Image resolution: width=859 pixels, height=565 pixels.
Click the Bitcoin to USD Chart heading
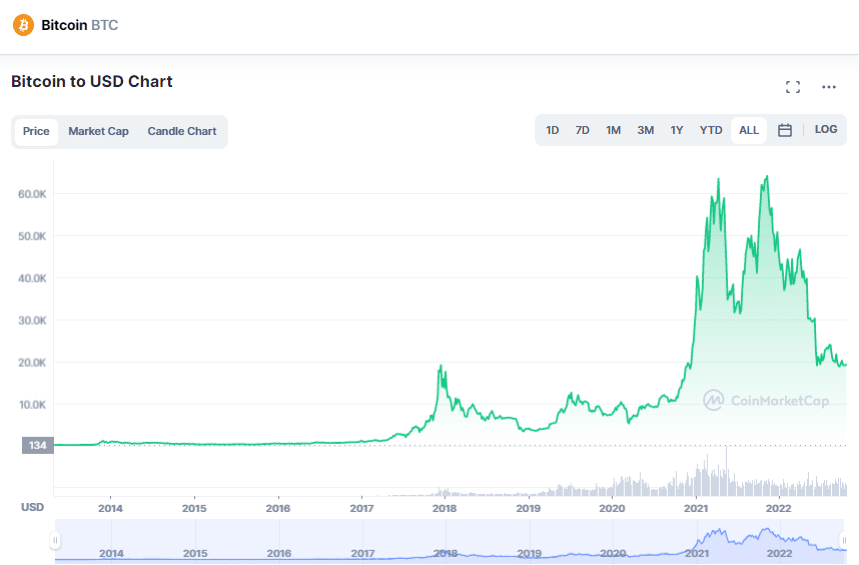(x=91, y=82)
